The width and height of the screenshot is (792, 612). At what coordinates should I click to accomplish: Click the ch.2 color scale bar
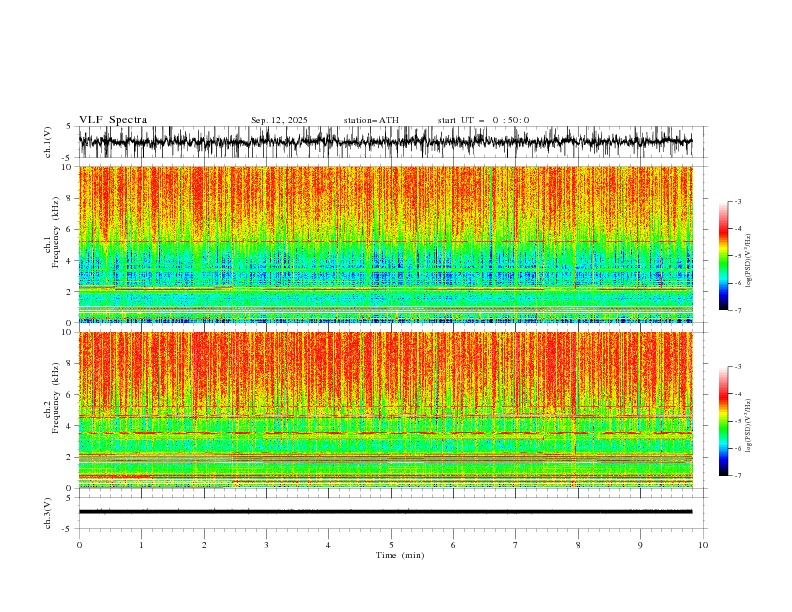[723, 421]
